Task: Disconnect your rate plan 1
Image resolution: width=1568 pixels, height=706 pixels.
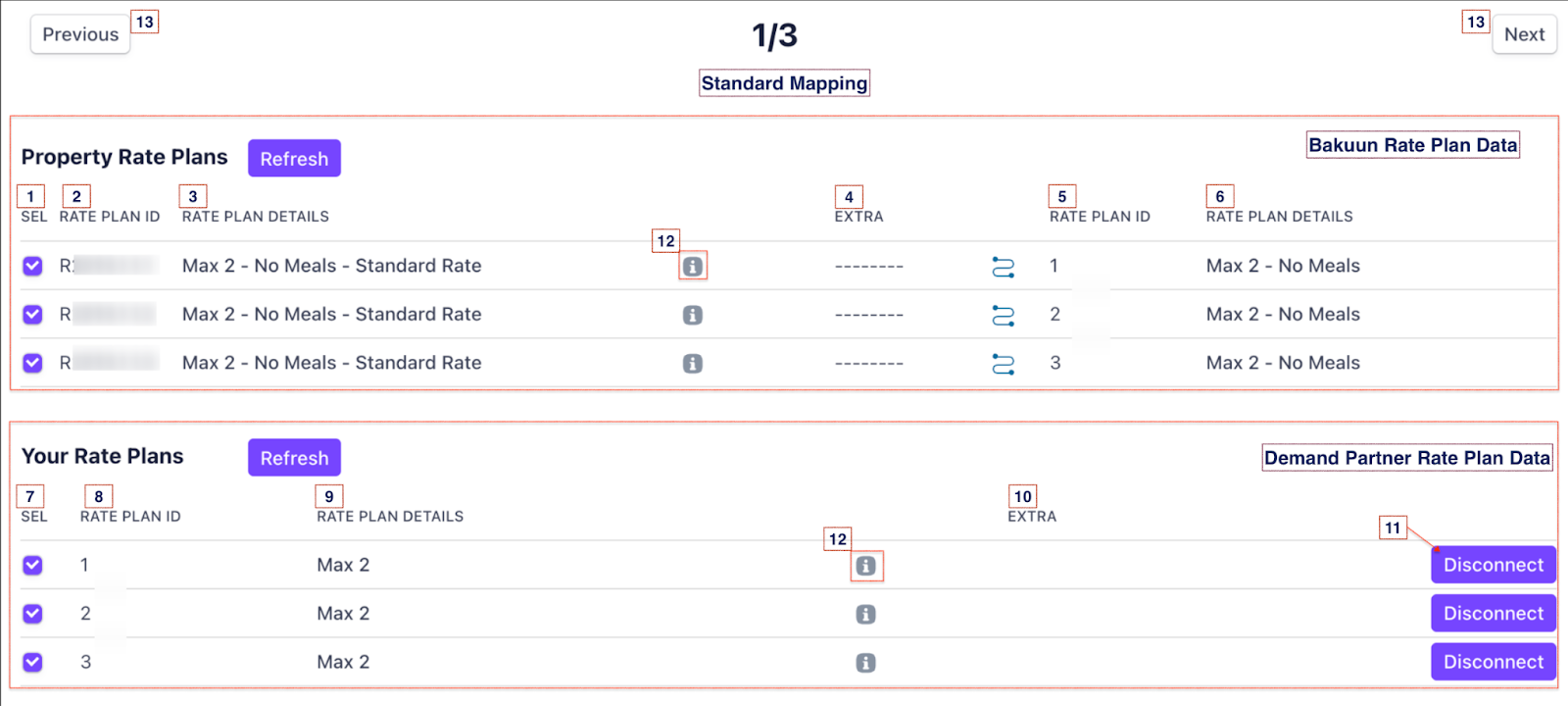Action: [1493, 565]
